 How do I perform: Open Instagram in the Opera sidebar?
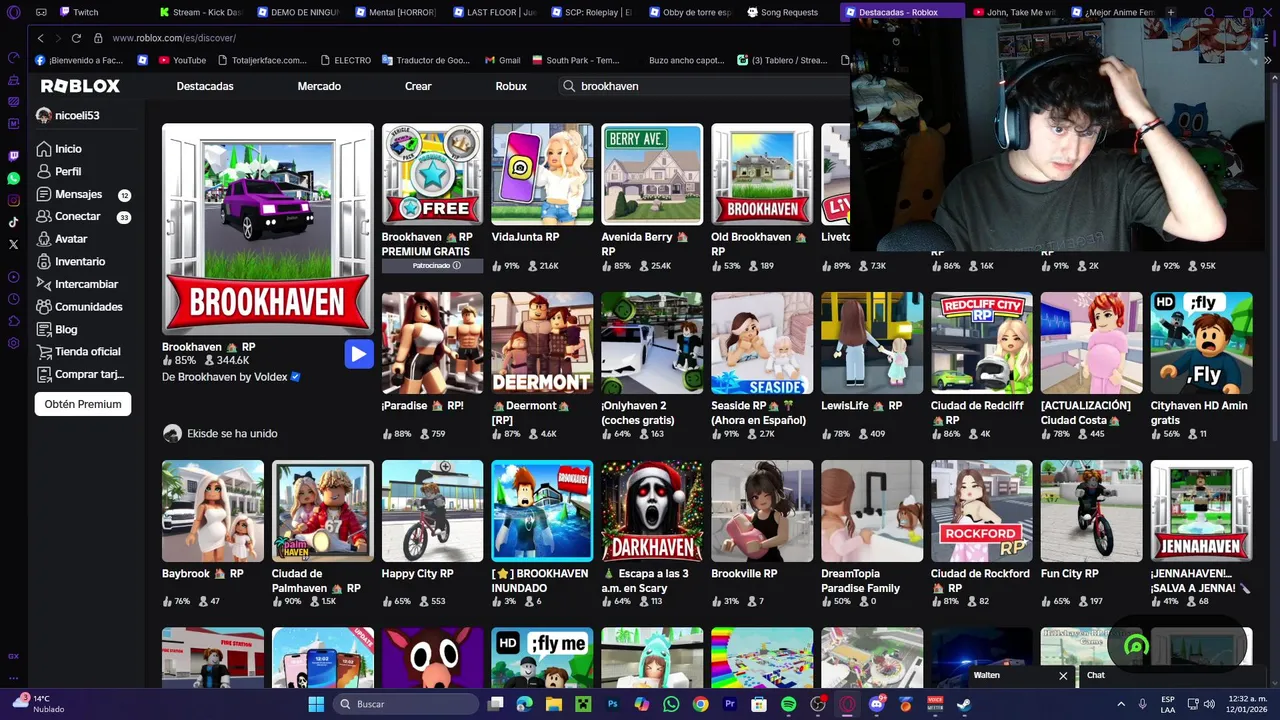[13, 200]
